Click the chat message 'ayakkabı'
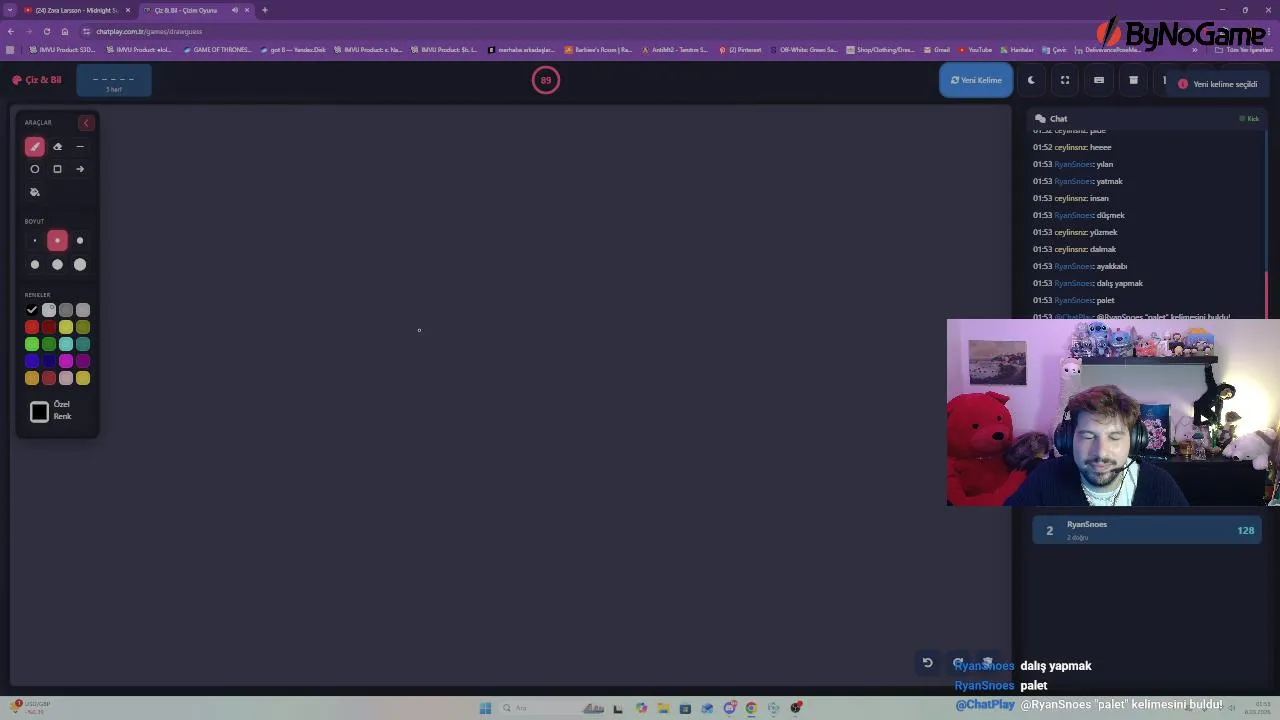1280x720 pixels. click(1112, 266)
